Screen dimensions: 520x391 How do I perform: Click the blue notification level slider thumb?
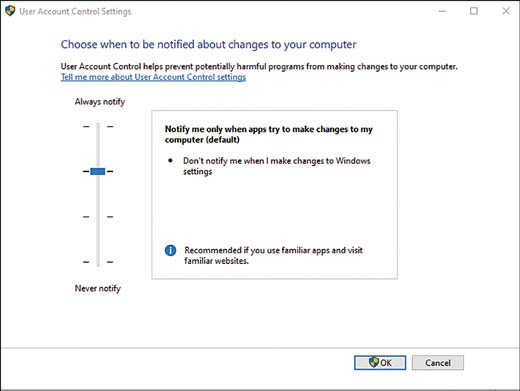(98, 171)
